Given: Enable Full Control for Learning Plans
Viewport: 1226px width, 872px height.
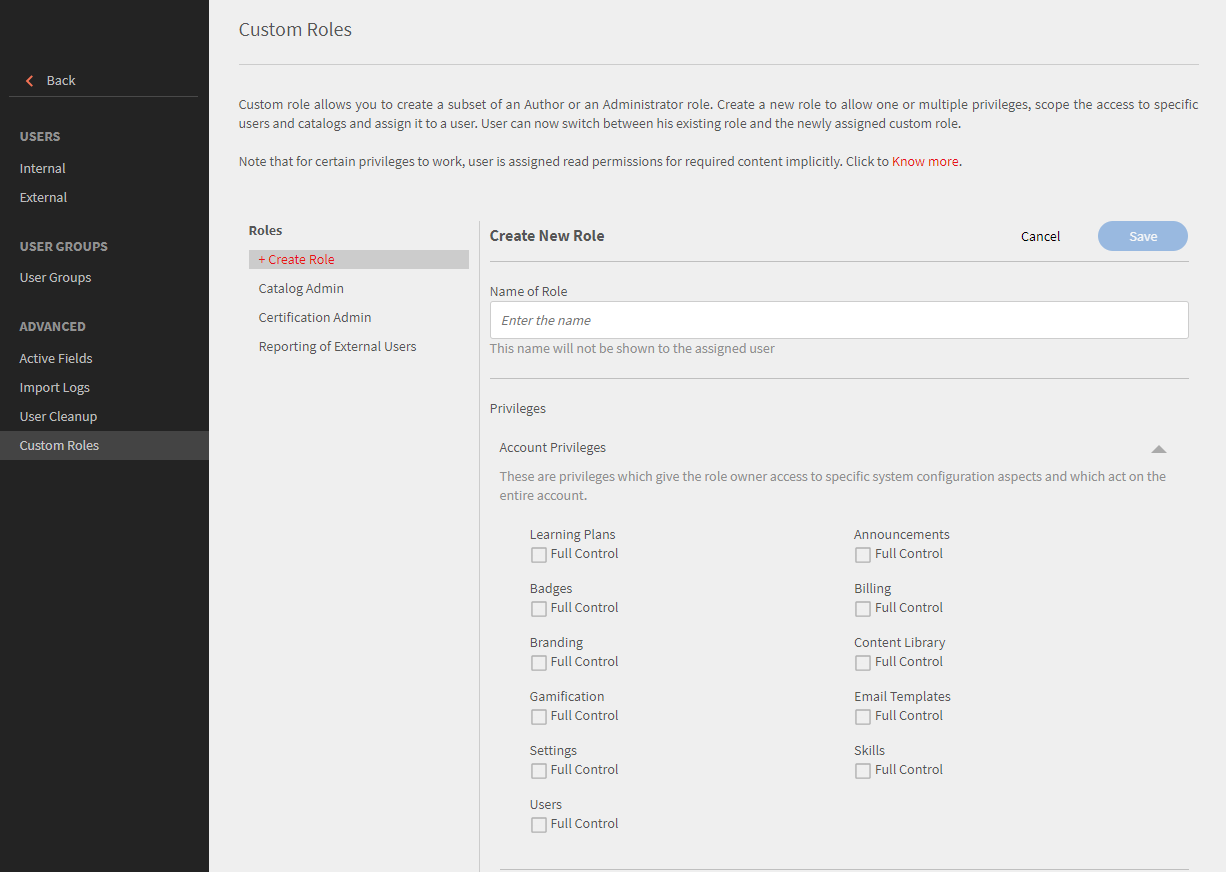Looking at the screenshot, I should [539, 554].
